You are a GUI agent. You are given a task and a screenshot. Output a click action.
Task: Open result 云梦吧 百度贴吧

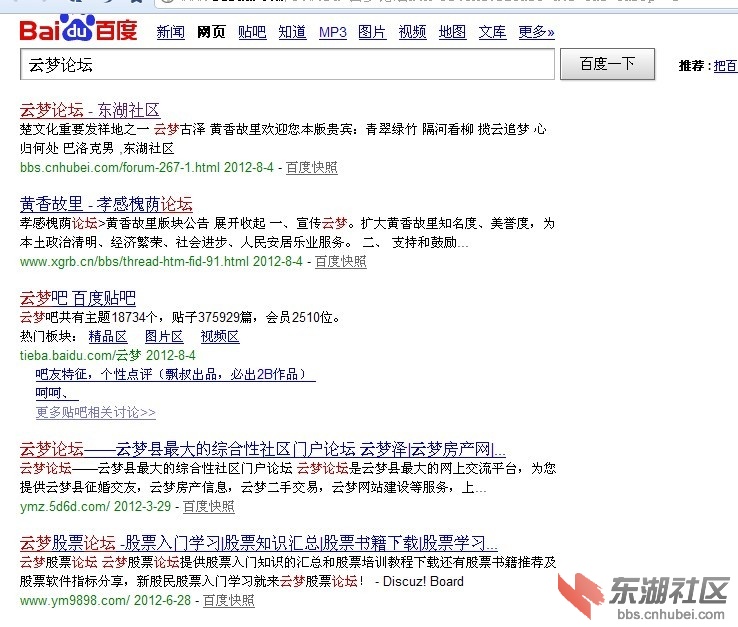78,298
